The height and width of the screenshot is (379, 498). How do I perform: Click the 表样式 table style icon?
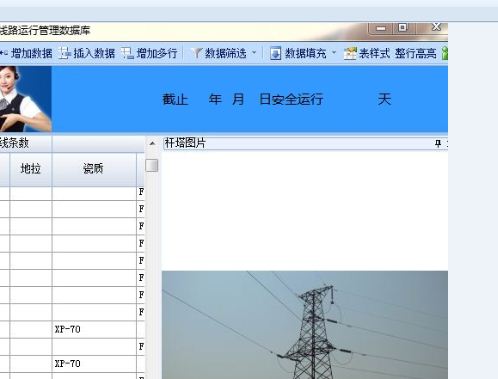click(x=350, y=53)
